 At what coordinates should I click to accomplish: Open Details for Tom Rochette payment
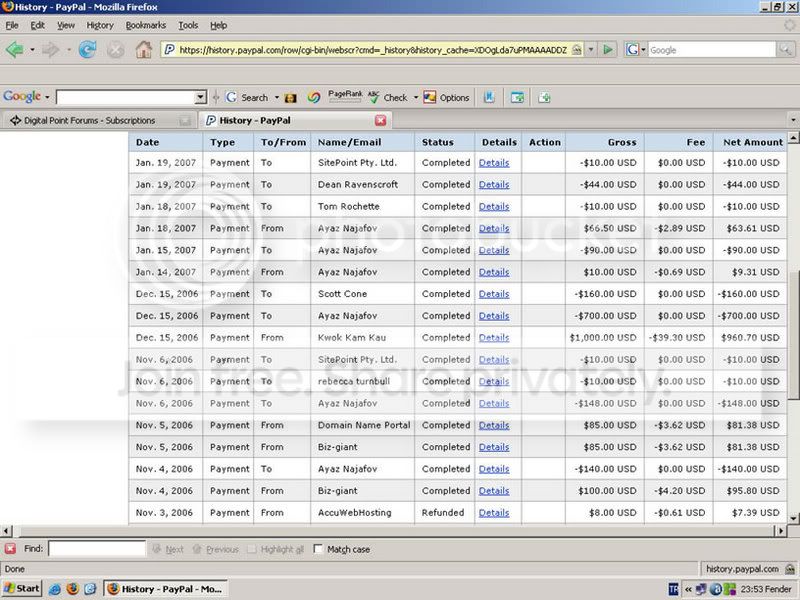point(494,207)
